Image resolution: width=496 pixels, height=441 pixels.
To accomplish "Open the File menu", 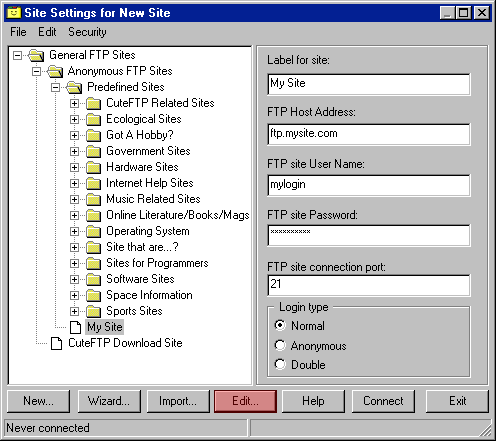I will (x=18, y=32).
